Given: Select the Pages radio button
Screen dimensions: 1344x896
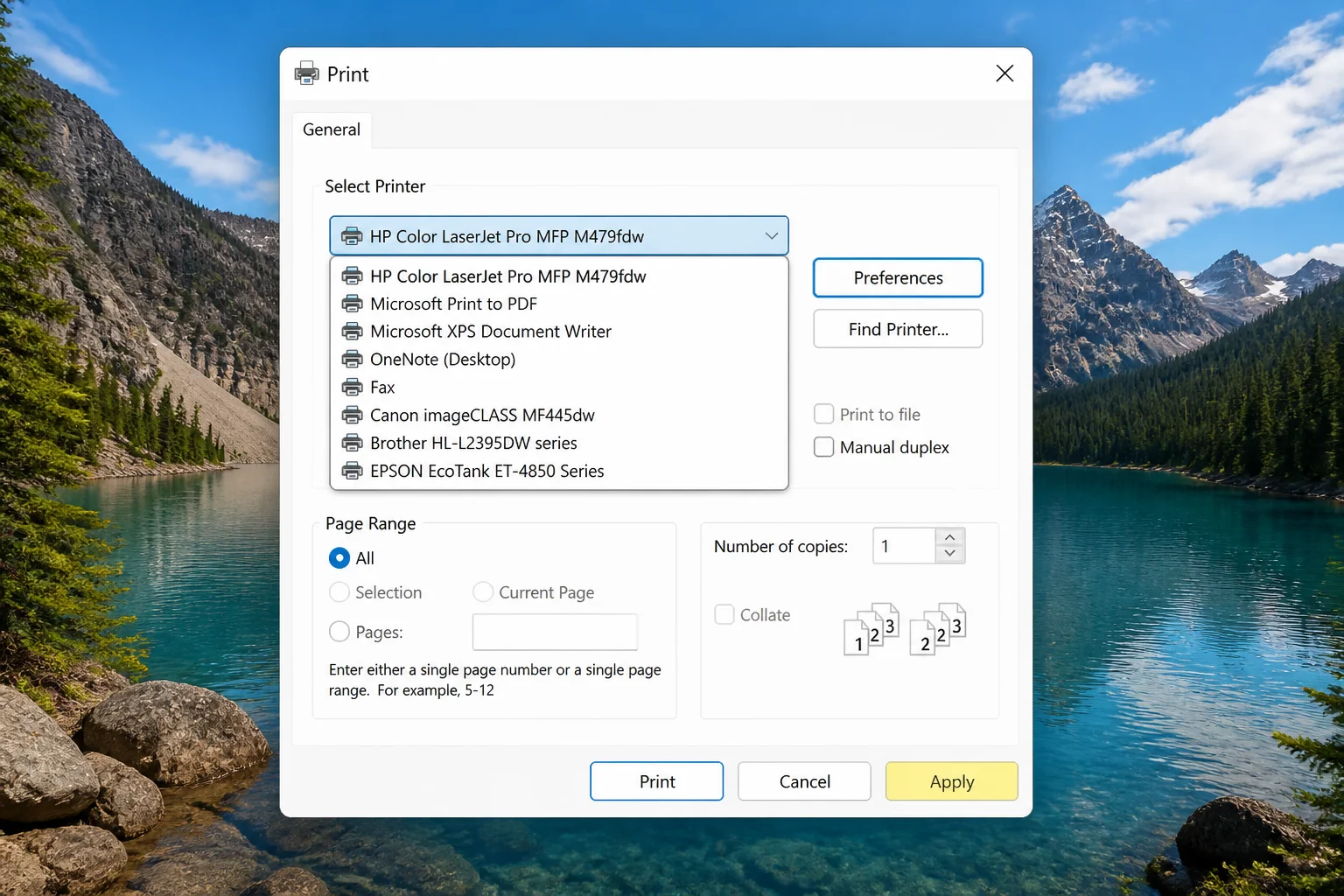Looking at the screenshot, I should point(339,632).
